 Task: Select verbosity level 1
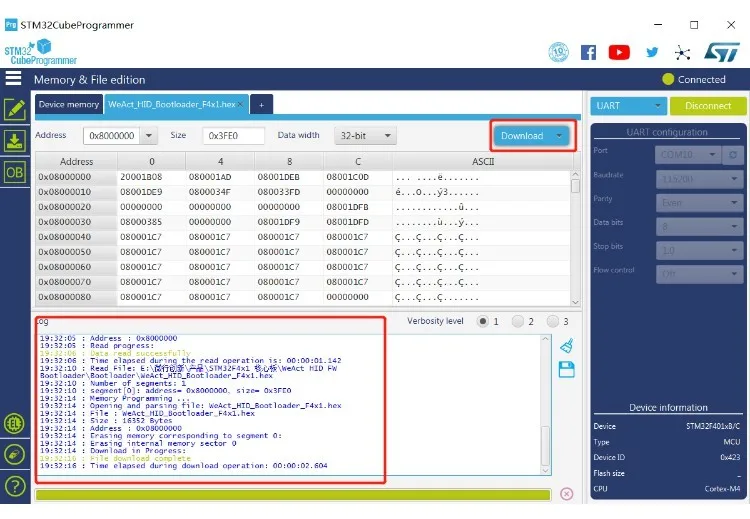tap(483, 321)
